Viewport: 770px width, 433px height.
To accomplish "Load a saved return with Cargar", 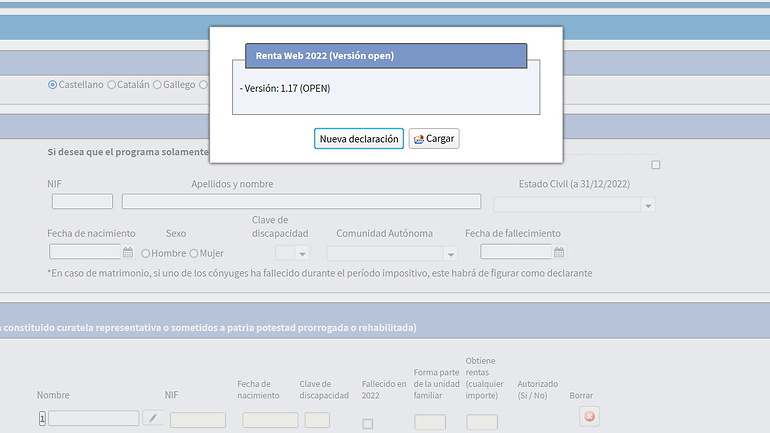I will tap(434, 138).
